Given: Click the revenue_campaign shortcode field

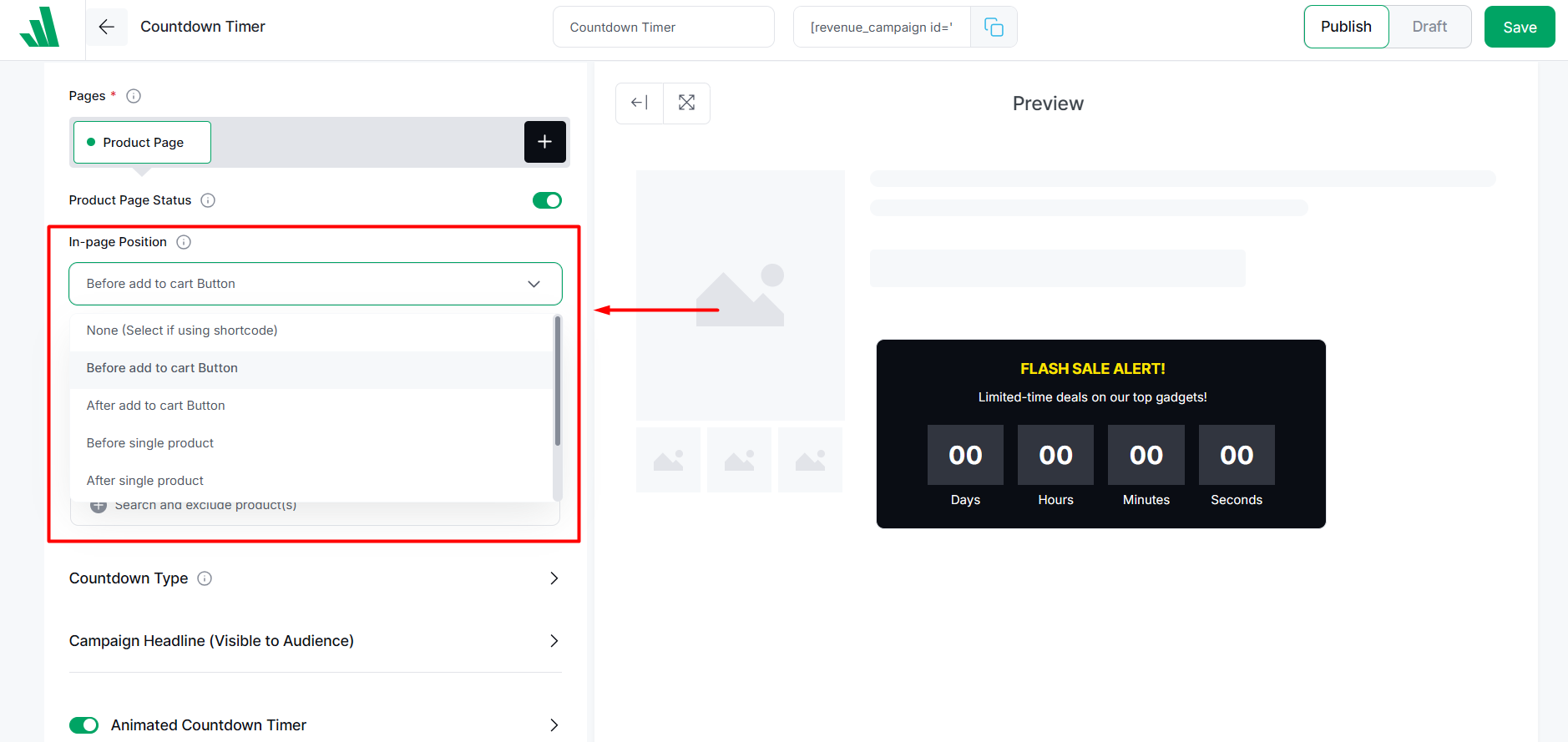Looking at the screenshot, I should click(x=882, y=27).
